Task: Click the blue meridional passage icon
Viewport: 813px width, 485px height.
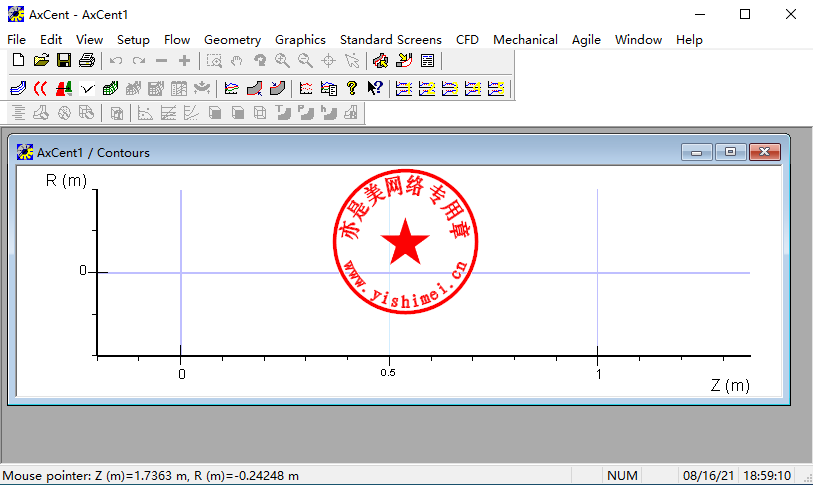Action: pyautogui.click(x=18, y=88)
